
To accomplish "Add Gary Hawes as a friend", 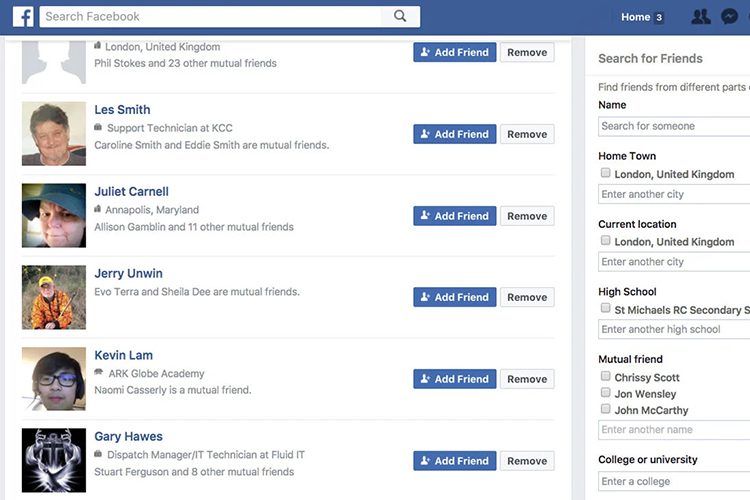I will pyautogui.click(x=454, y=461).
